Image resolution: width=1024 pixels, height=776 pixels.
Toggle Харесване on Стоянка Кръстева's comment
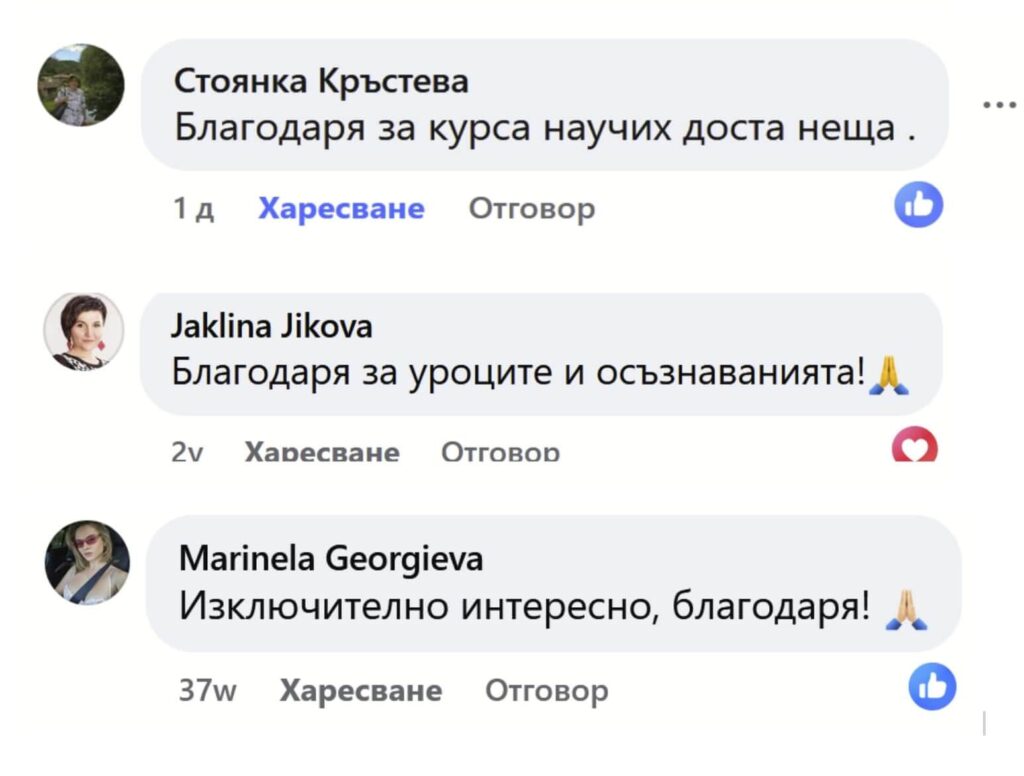pyautogui.click(x=341, y=208)
